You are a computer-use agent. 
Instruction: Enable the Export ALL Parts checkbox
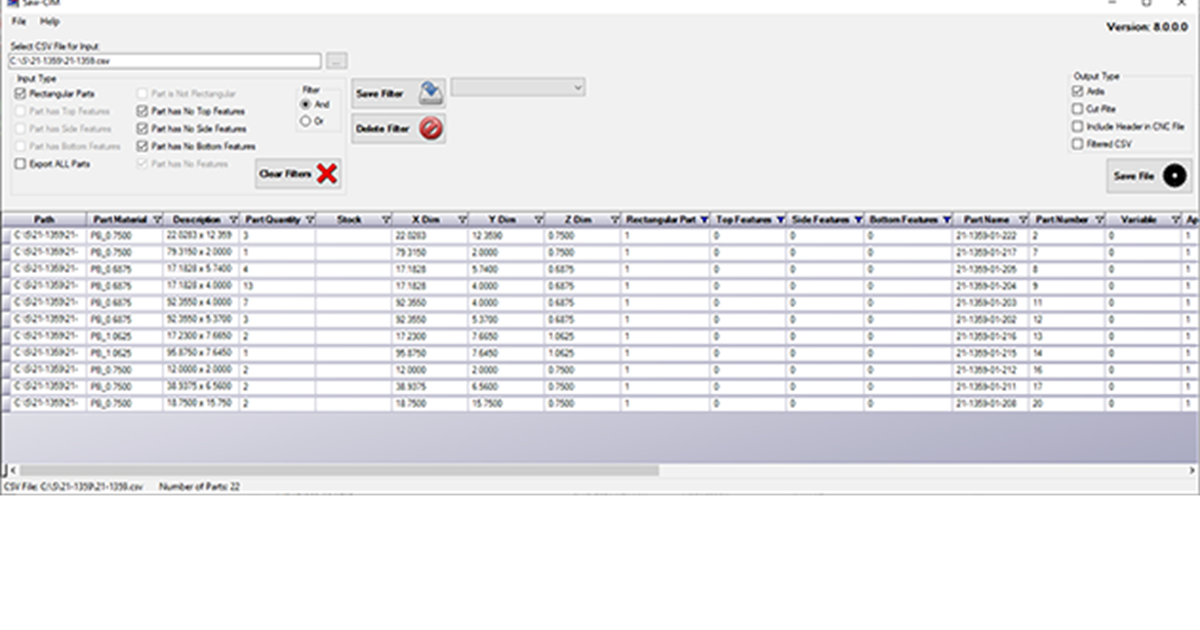click(x=19, y=163)
